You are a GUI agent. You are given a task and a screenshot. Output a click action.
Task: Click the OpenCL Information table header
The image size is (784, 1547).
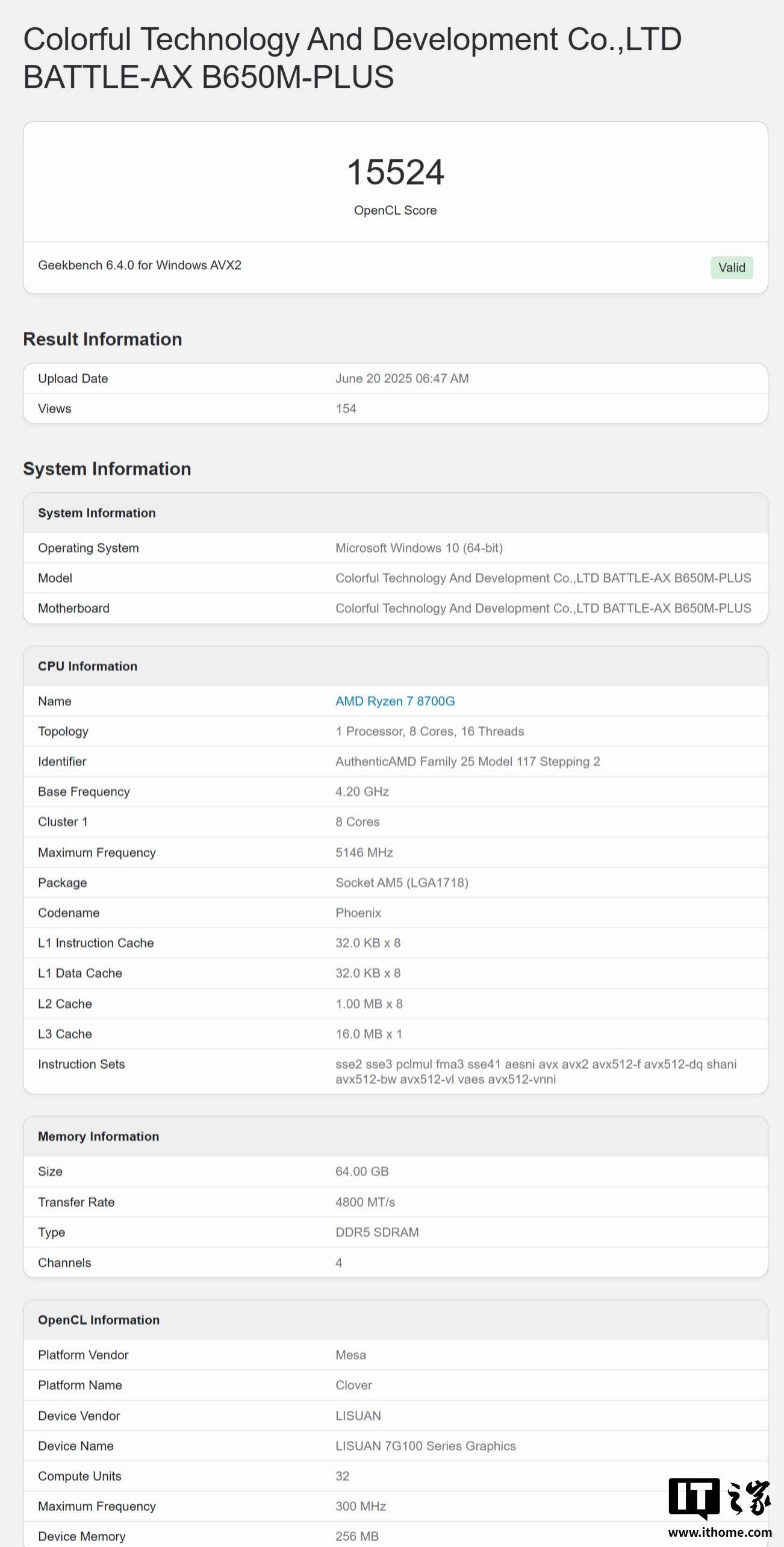point(396,1320)
